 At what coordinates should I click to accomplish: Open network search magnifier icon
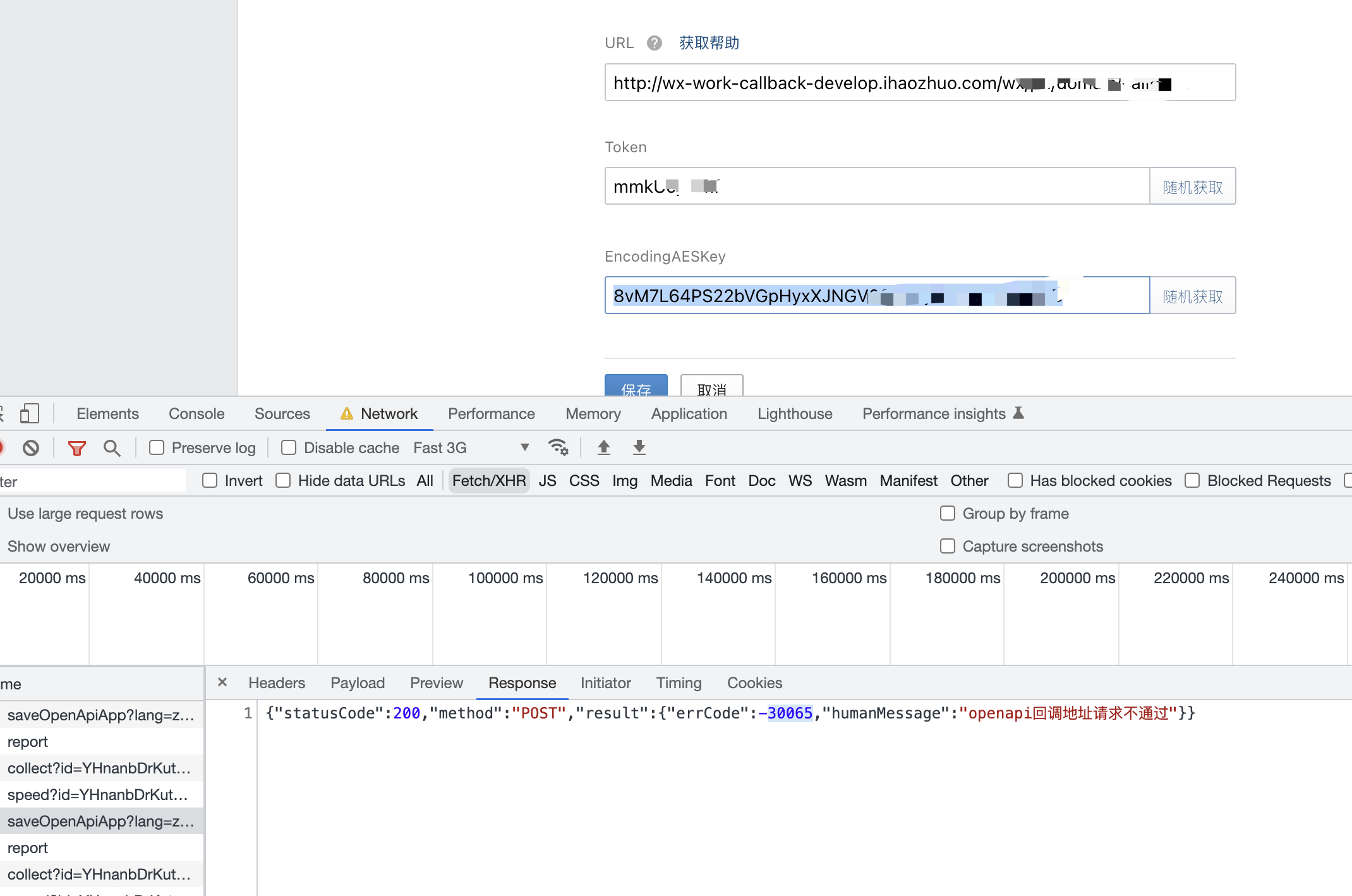(112, 448)
